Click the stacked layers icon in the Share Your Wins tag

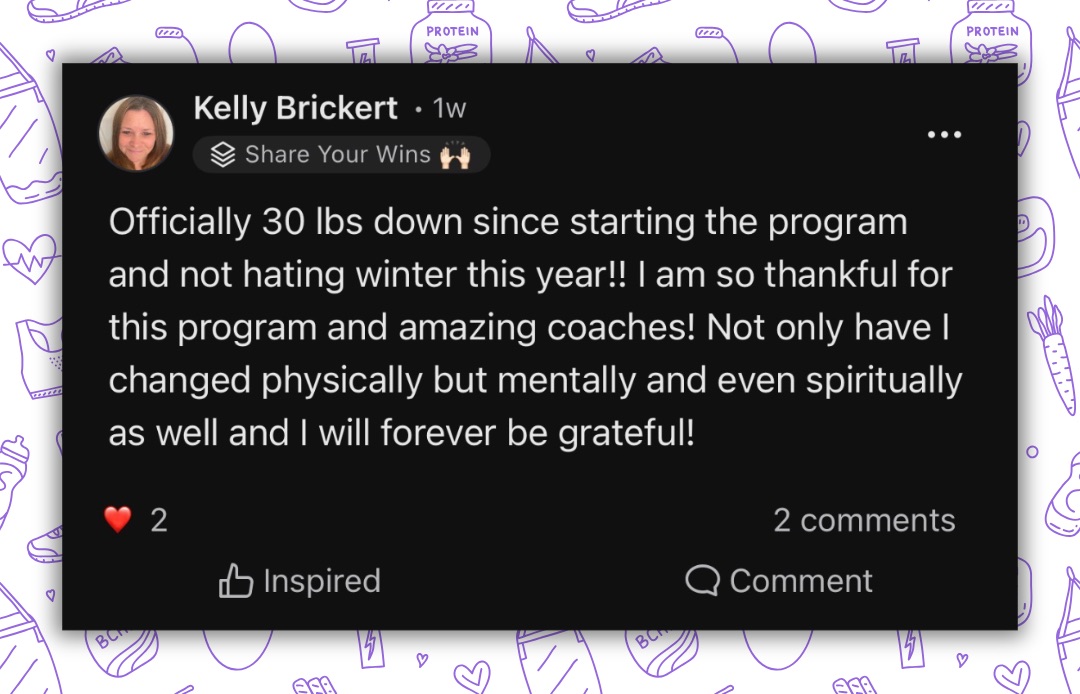224,155
